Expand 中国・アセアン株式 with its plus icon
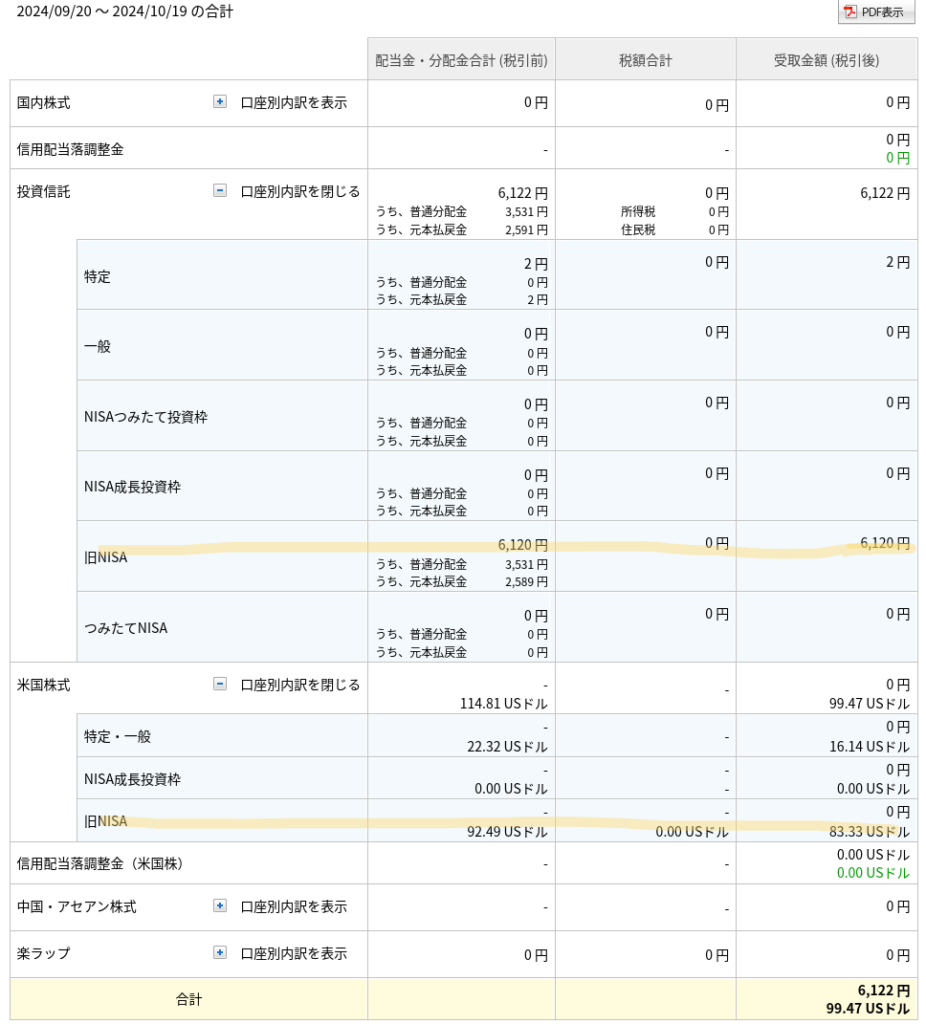This screenshot has width=926, height=1024. [220, 906]
